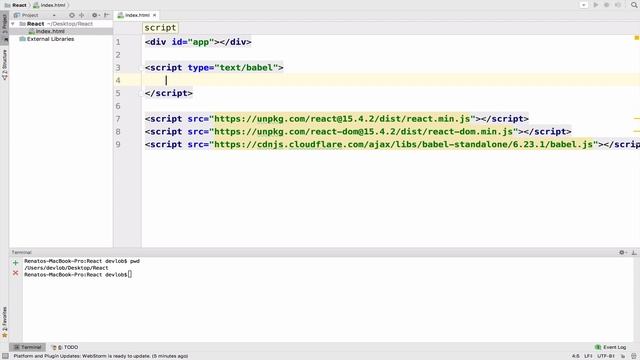
Task: Click the Run play icon
Action: pos(596,5)
